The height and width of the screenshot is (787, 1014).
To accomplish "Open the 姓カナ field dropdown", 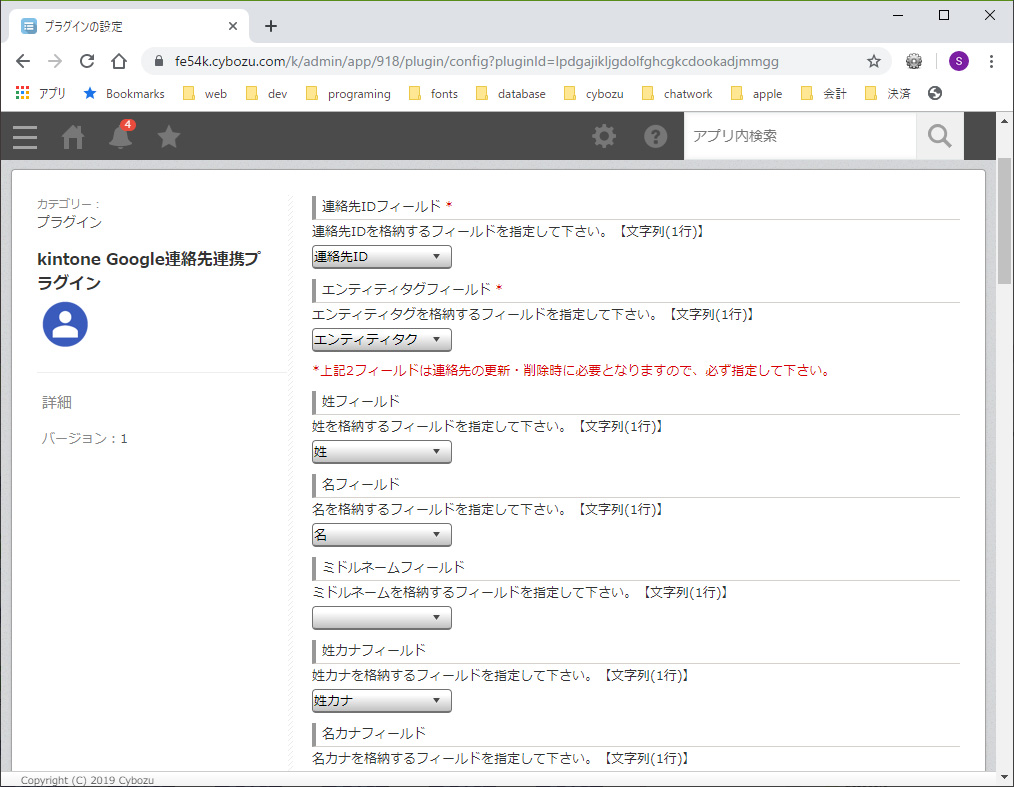I will coord(382,700).
